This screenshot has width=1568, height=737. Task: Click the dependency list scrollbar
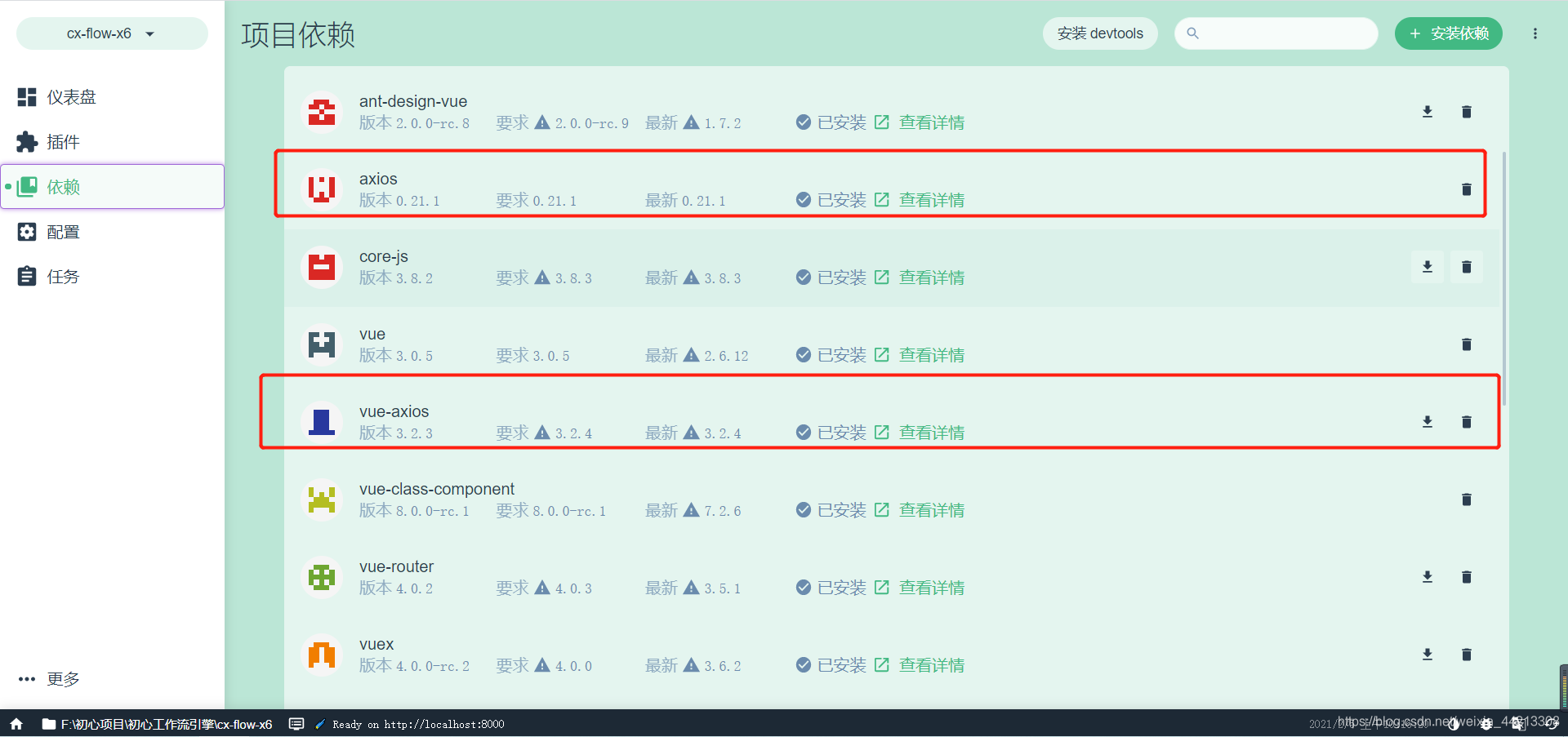pyautogui.click(x=1504, y=278)
